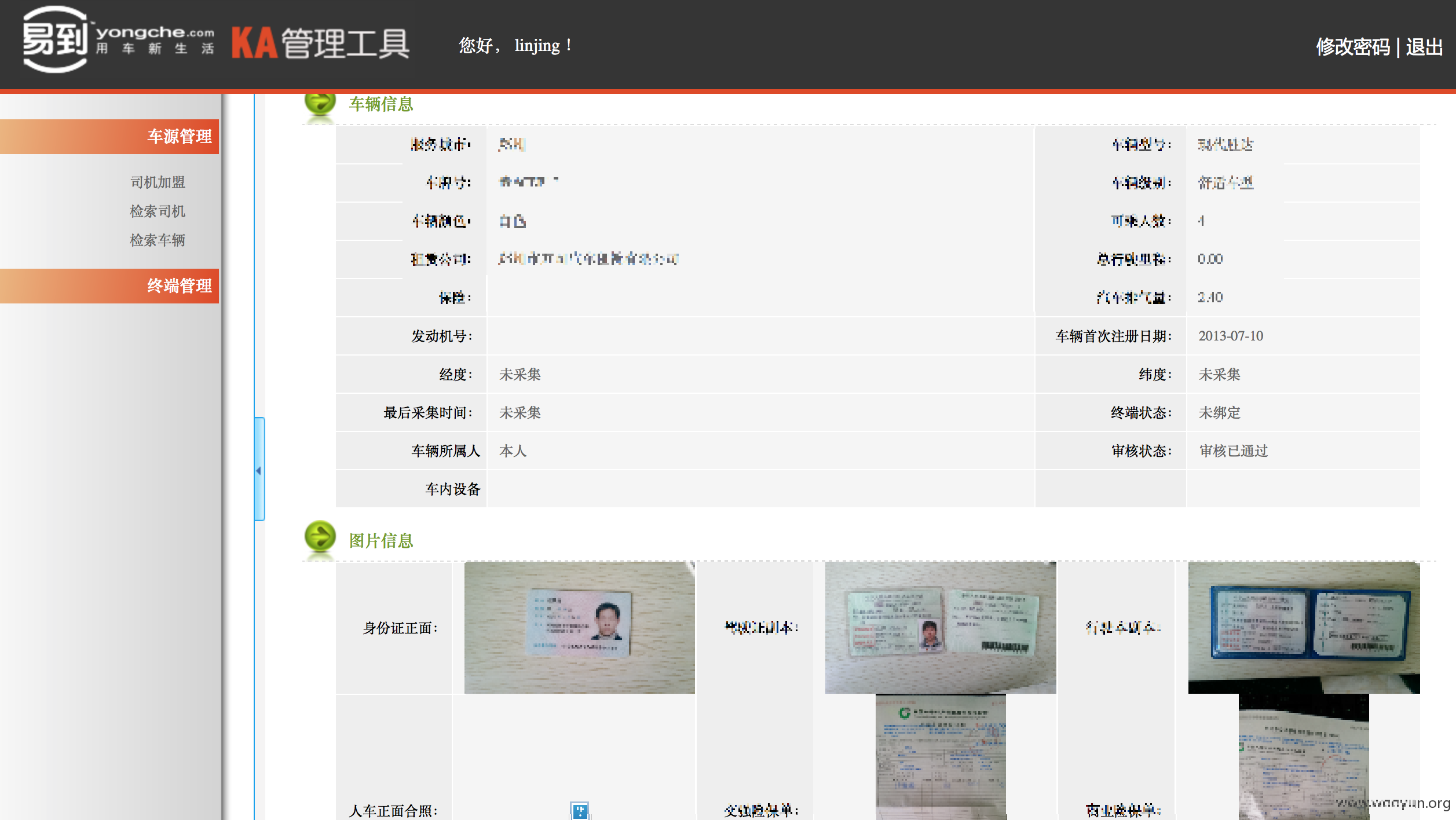
Task: Open the compulsory insurance policy thumbnail
Action: tap(941, 757)
